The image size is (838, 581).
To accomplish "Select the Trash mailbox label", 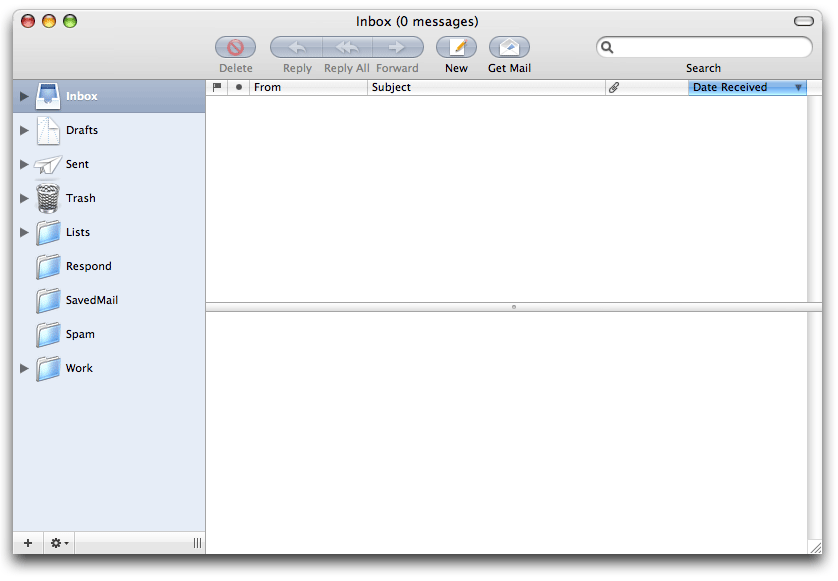I will coord(81,198).
